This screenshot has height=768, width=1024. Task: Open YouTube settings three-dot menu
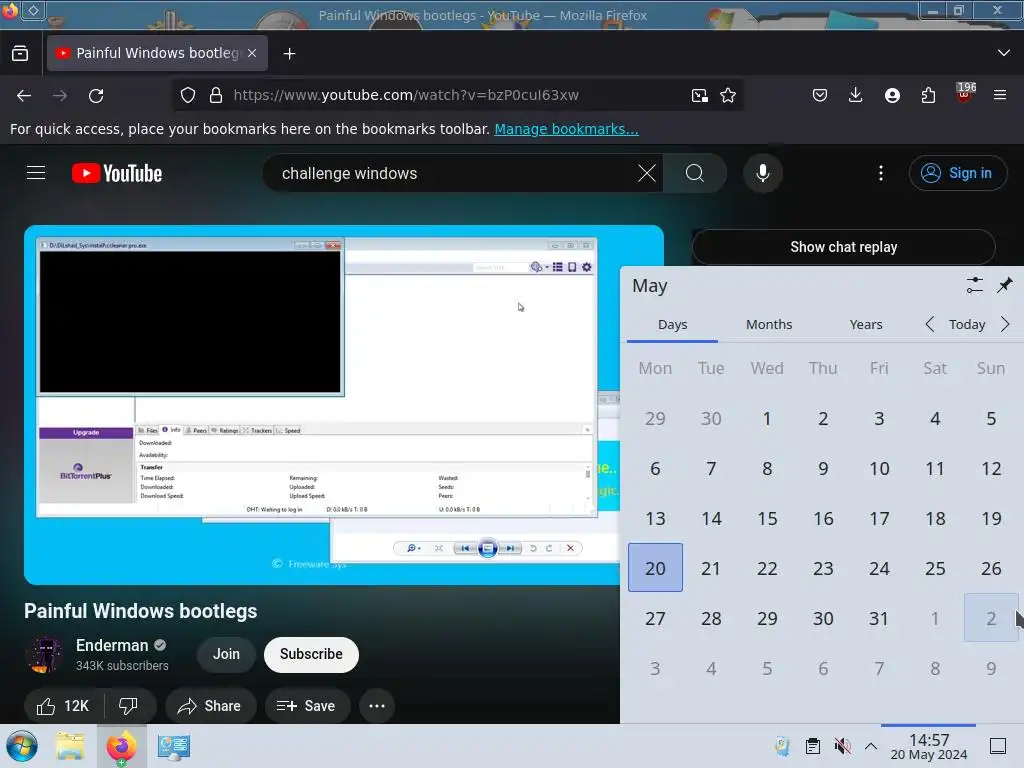pos(881,173)
